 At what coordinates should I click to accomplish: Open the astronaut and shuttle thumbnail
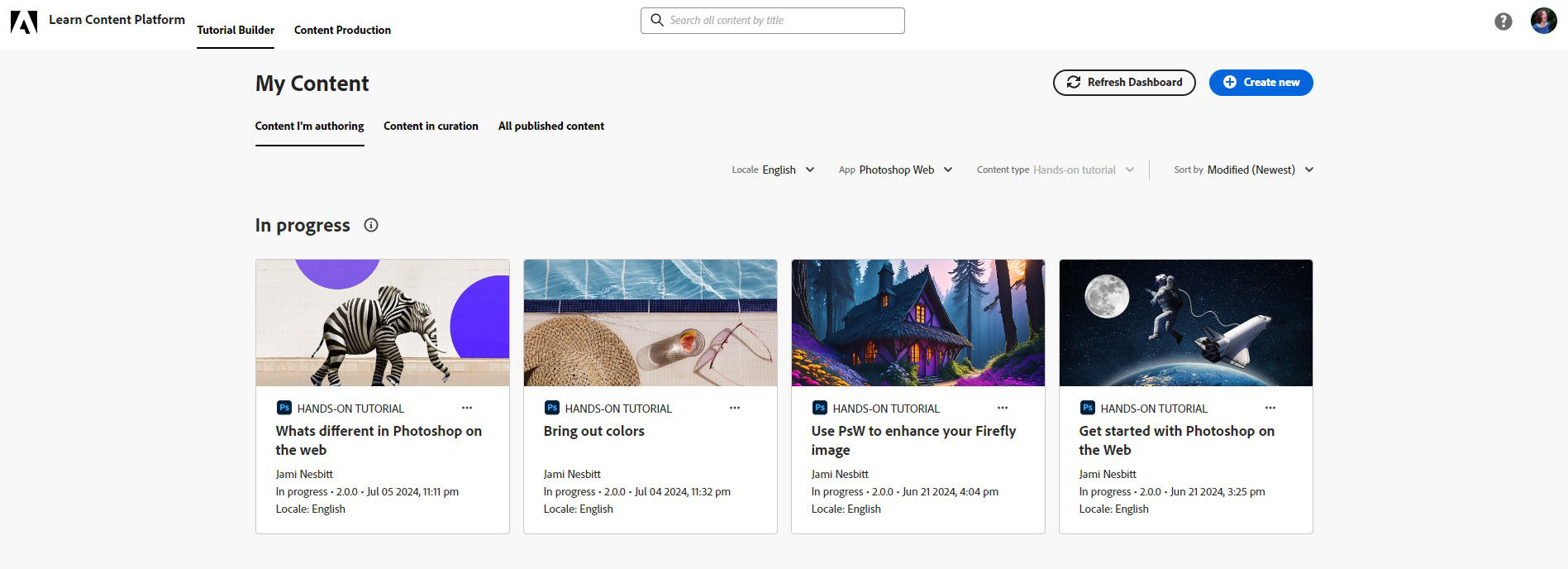point(1186,323)
